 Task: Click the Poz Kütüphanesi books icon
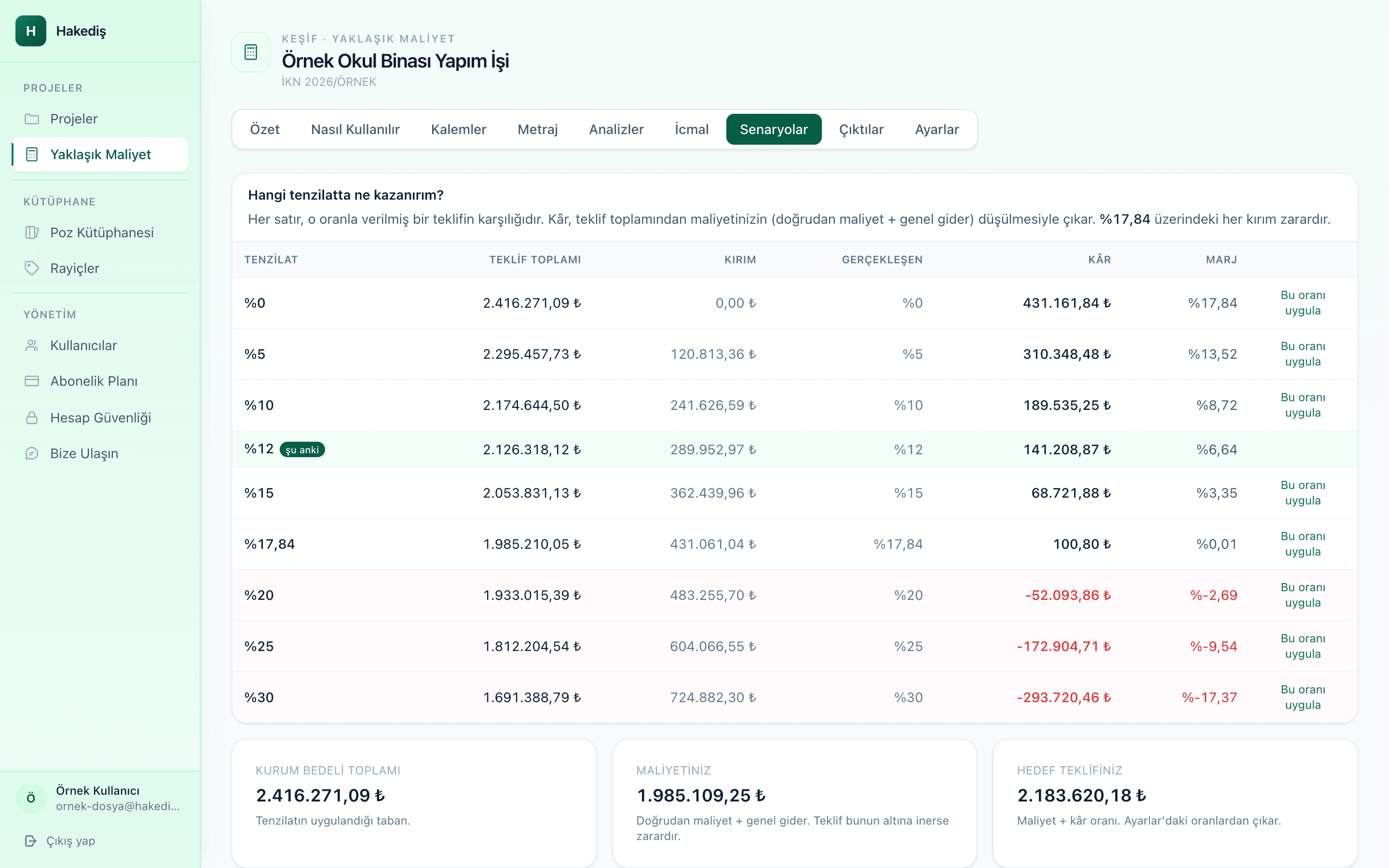tap(32, 232)
